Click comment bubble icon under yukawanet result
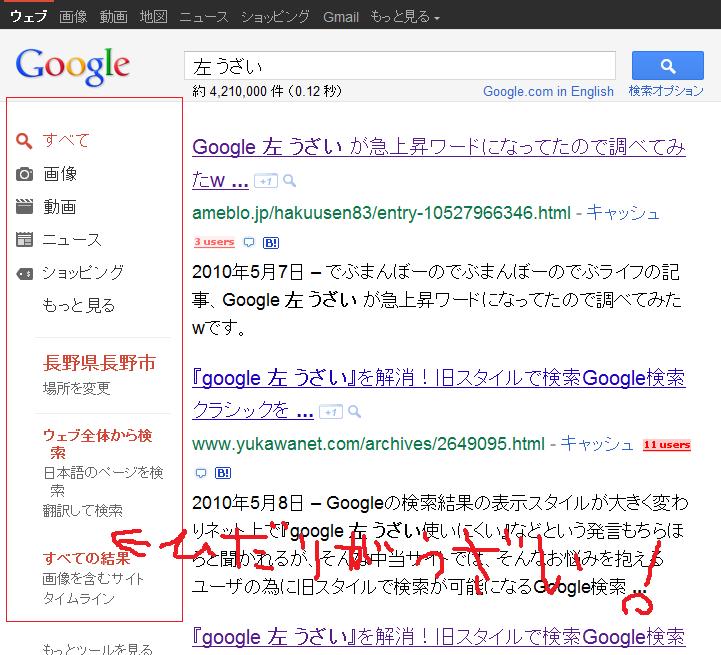 [201, 473]
